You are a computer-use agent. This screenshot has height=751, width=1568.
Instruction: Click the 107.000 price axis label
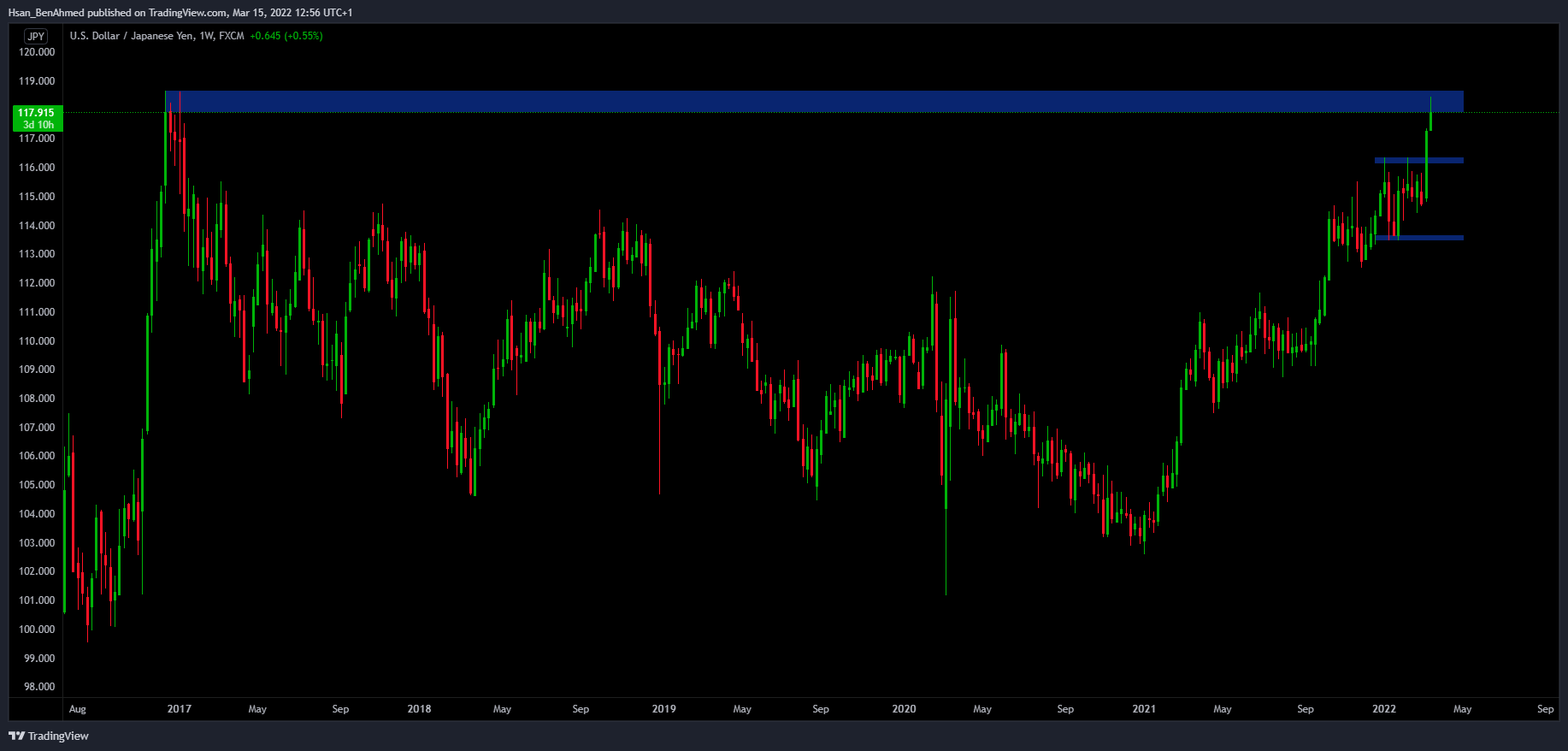pyautogui.click(x=37, y=428)
